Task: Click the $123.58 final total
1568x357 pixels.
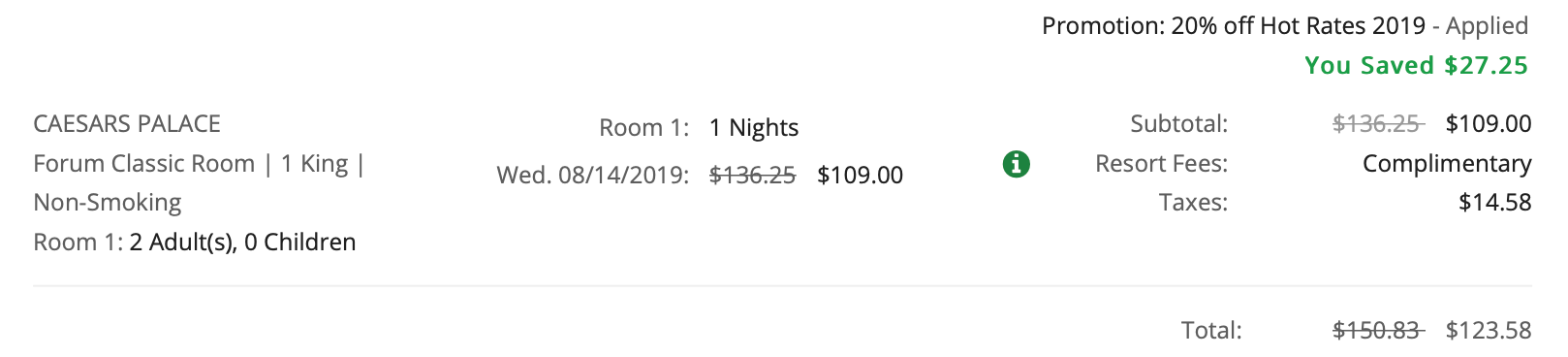Action: coord(1489,331)
